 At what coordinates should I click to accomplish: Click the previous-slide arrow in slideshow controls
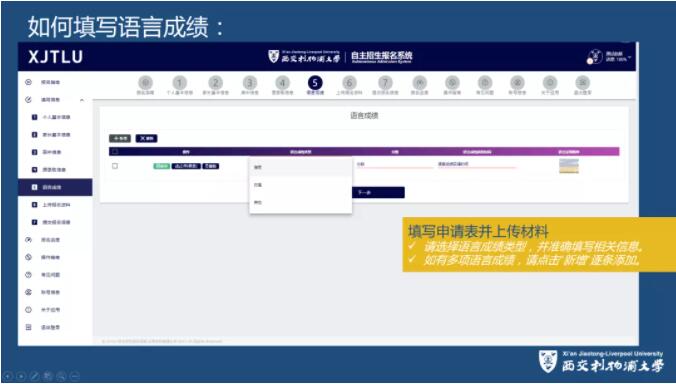tap(8, 376)
